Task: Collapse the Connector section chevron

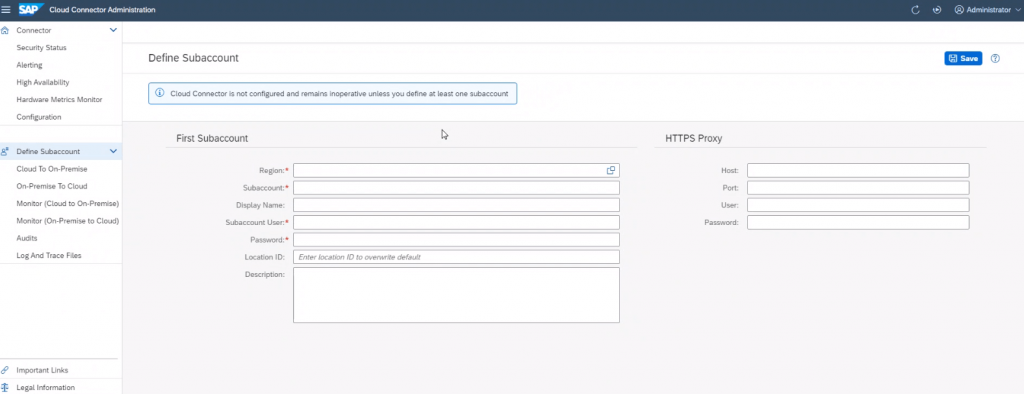Action: [x=113, y=30]
